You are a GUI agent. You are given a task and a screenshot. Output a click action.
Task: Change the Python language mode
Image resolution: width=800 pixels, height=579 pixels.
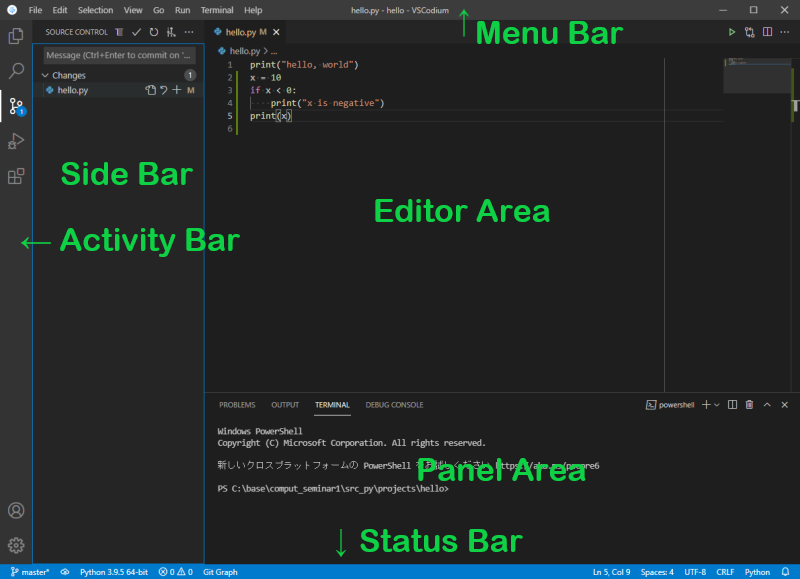point(757,572)
